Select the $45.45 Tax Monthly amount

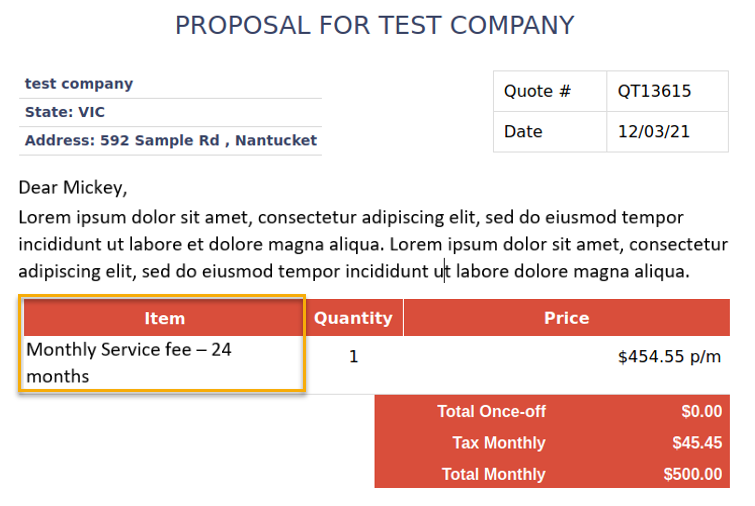point(696,443)
